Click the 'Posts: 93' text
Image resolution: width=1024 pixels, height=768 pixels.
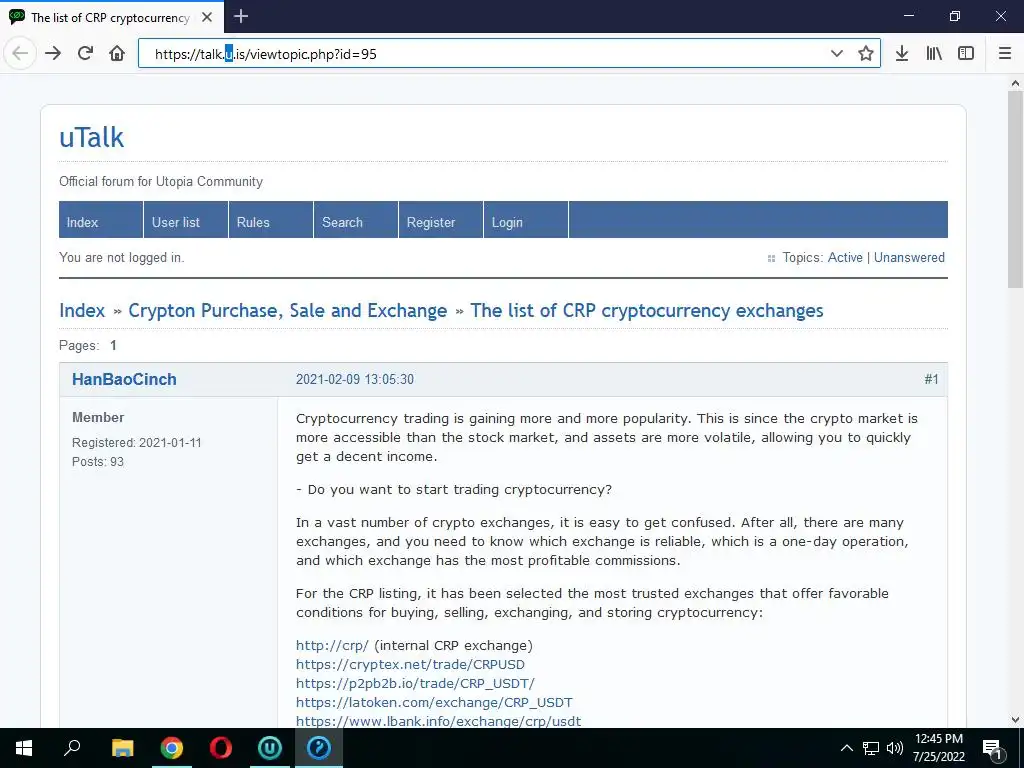pos(98,462)
